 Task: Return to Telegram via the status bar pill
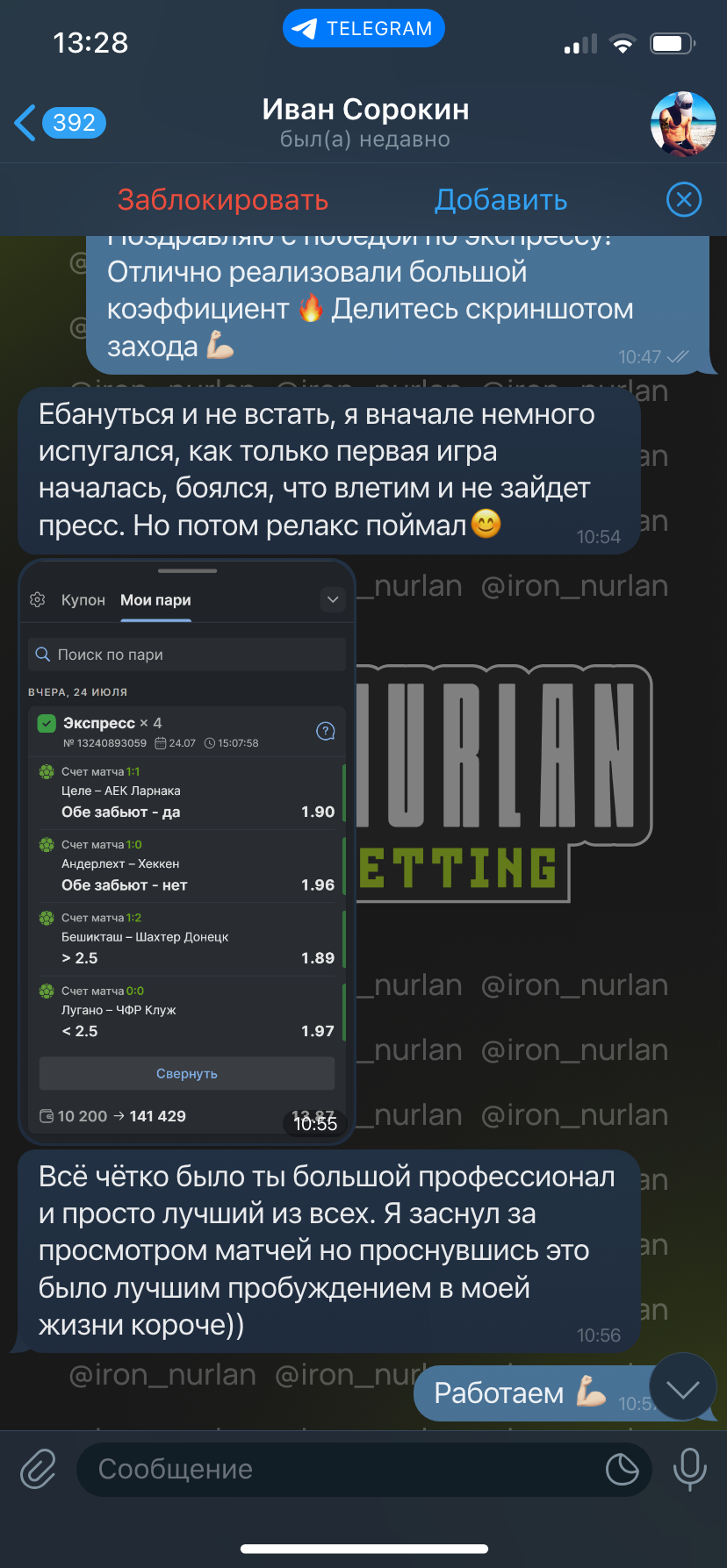pyautogui.click(x=363, y=28)
